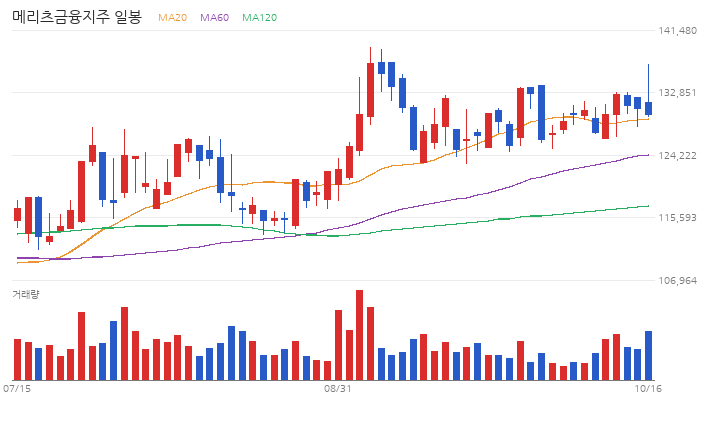Click the 141,480 price axis label
The height and width of the screenshot is (440, 720).
point(677,30)
